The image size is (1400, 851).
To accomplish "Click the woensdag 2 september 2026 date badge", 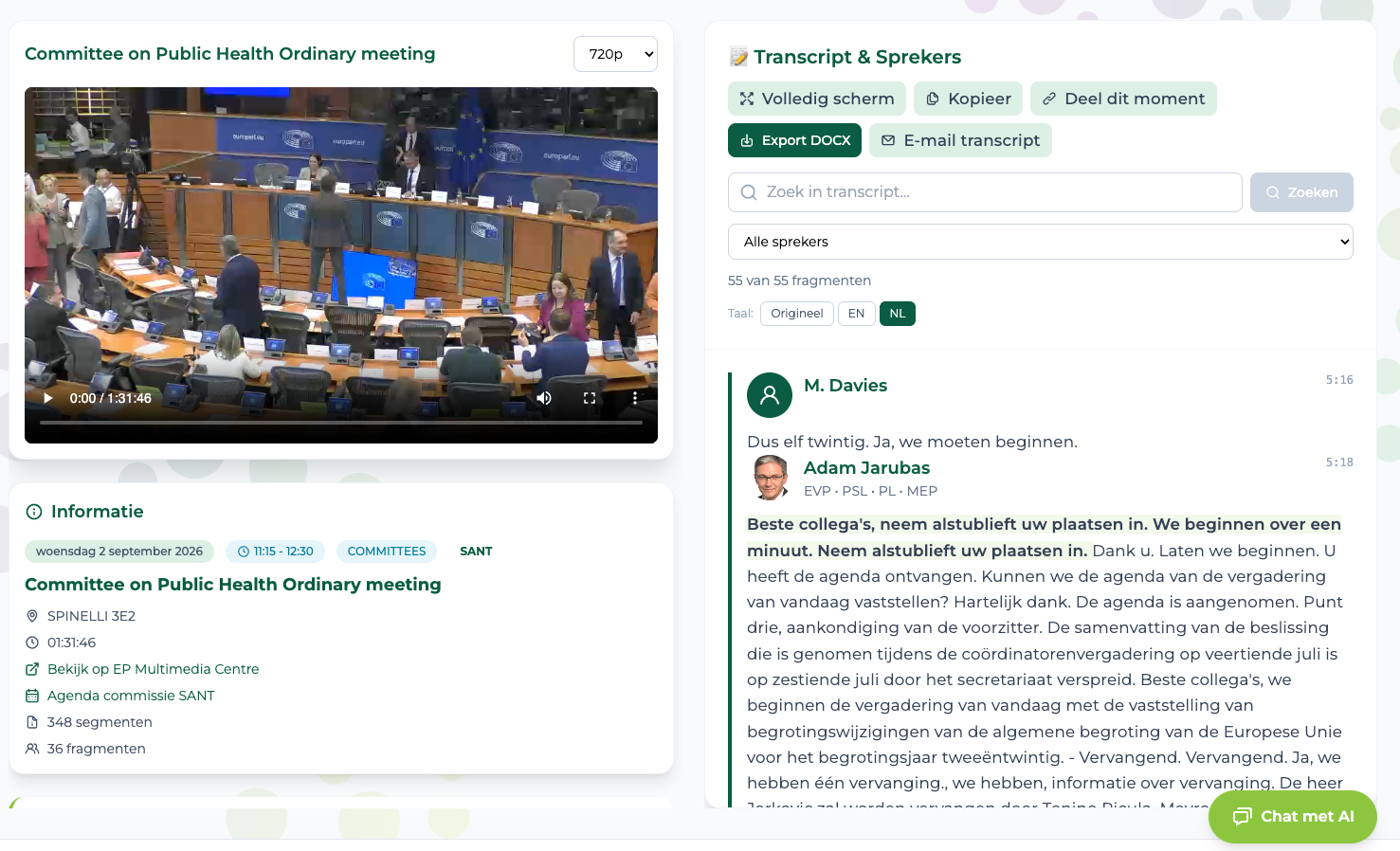I will tap(119, 552).
